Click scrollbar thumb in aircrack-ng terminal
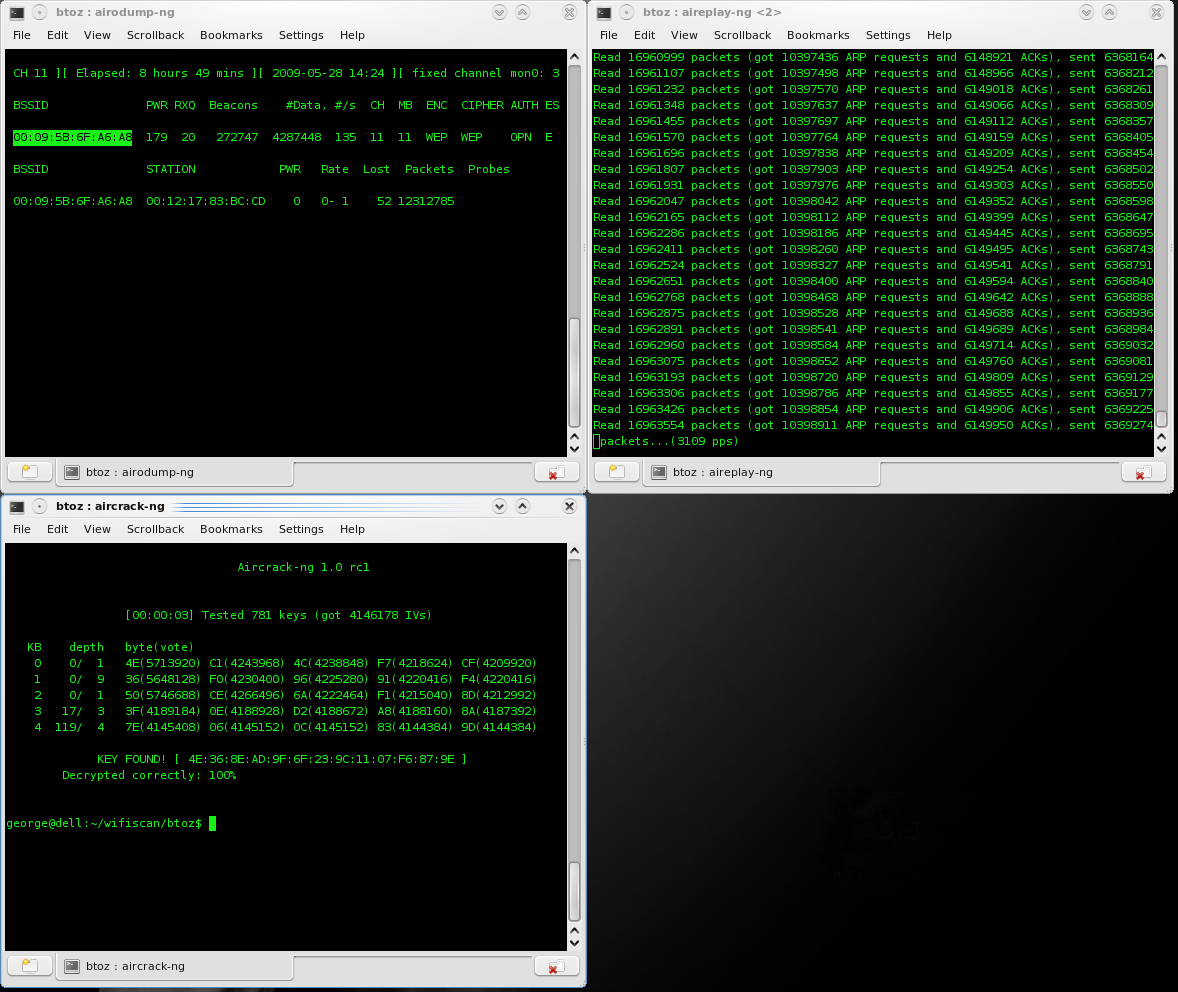 (575, 891)
